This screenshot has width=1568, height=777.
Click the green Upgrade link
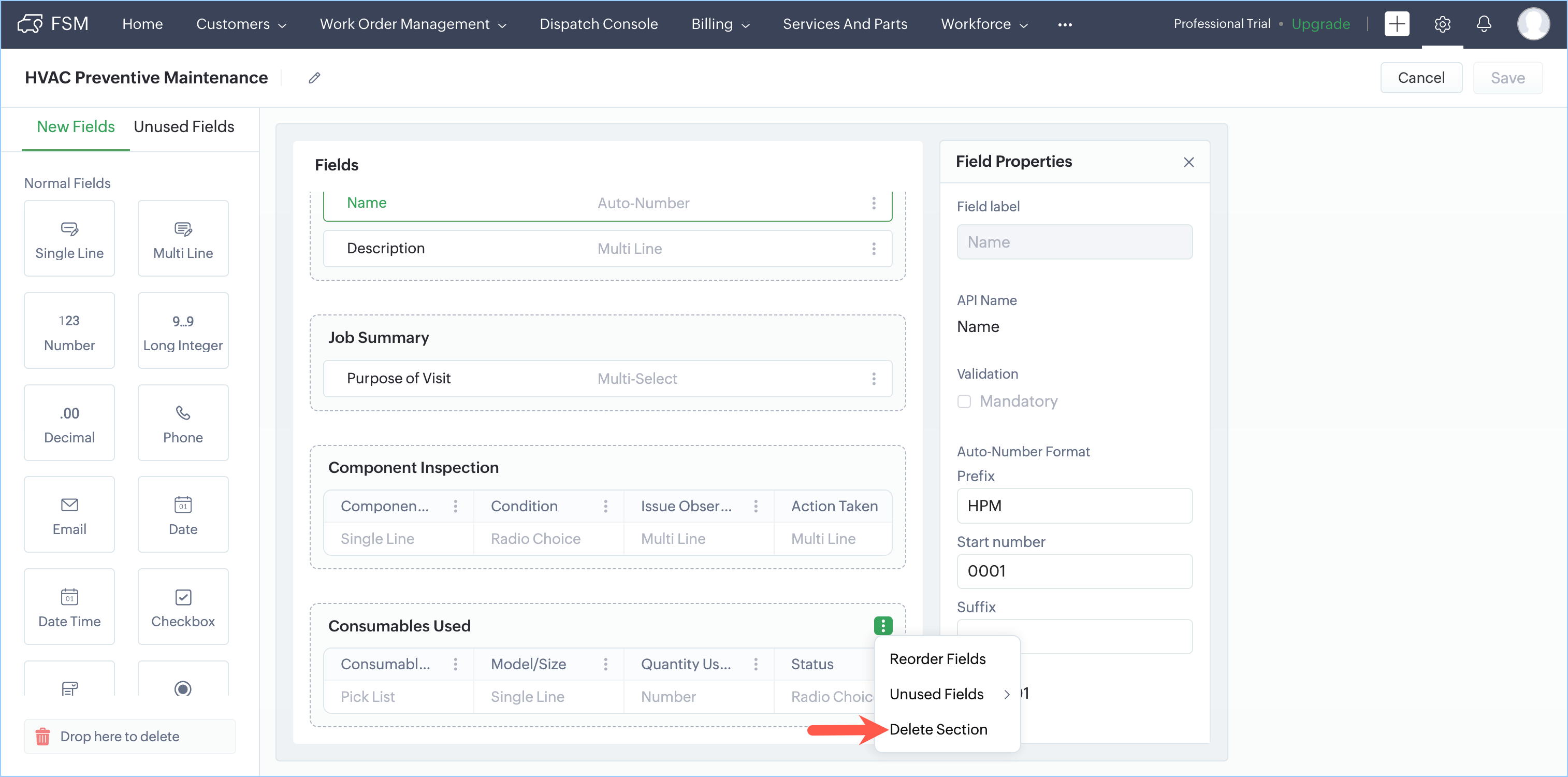(x=1320, y=24)
